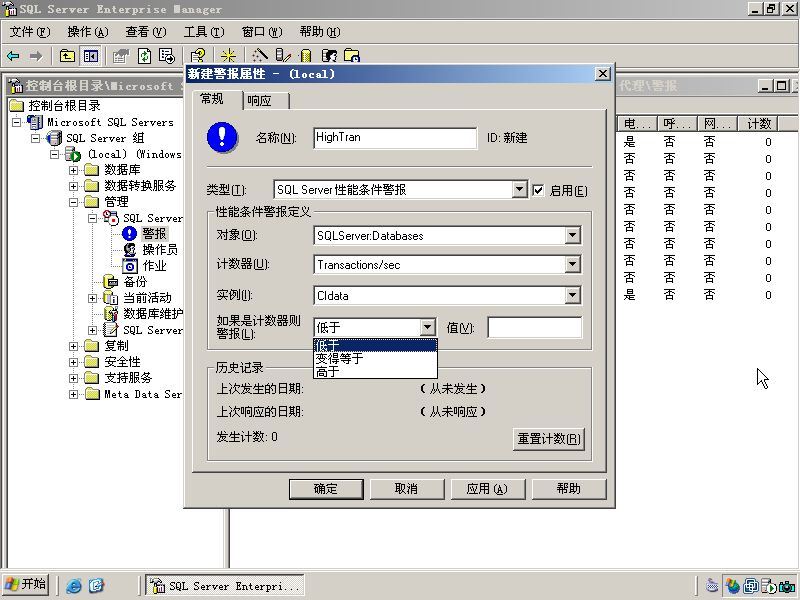Click Internet Explorer quick launch icon
This screenshot has height=600, width=800.
click(x=73, y=585)
